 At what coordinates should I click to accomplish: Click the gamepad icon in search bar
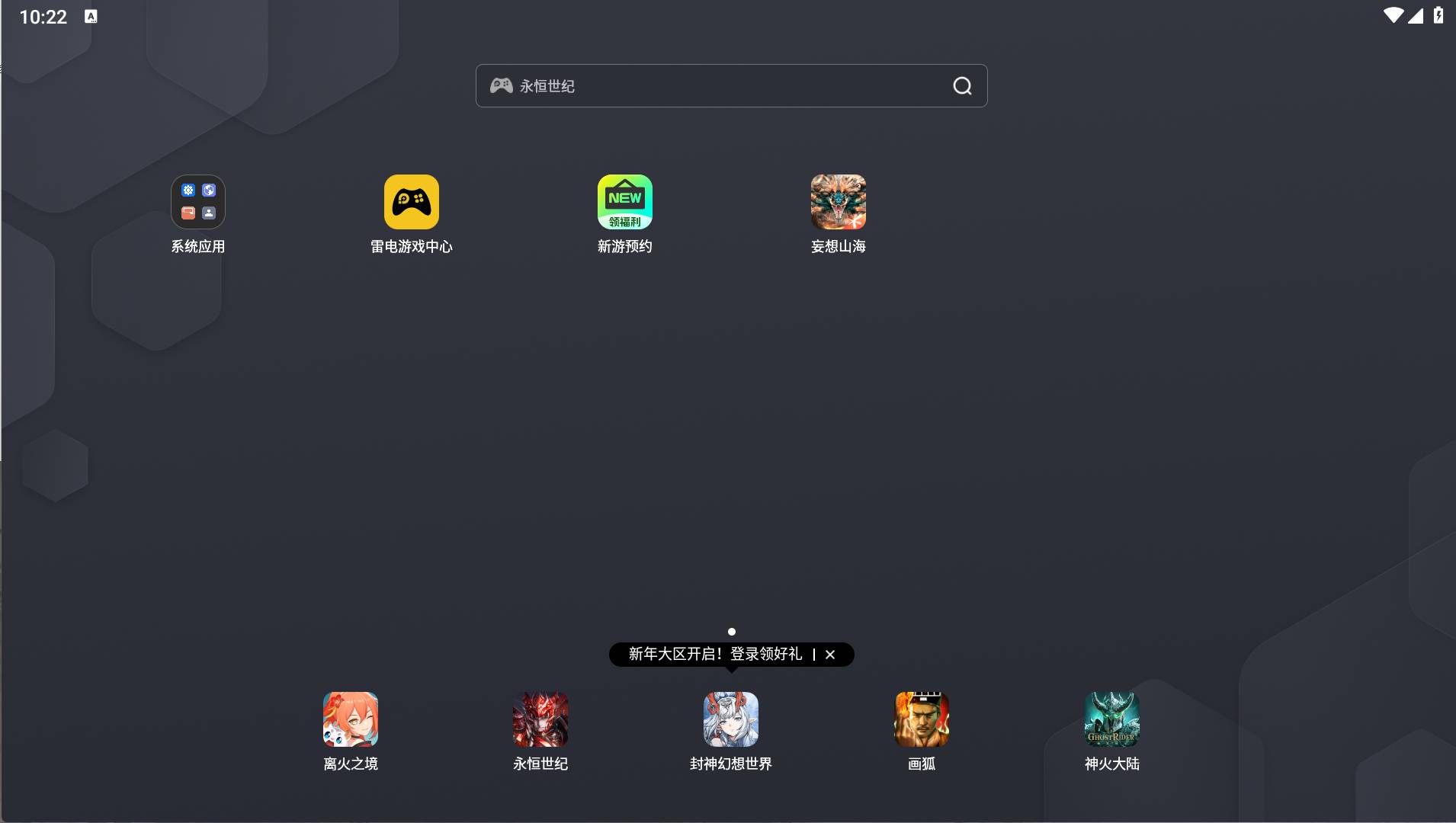point(501,86)
